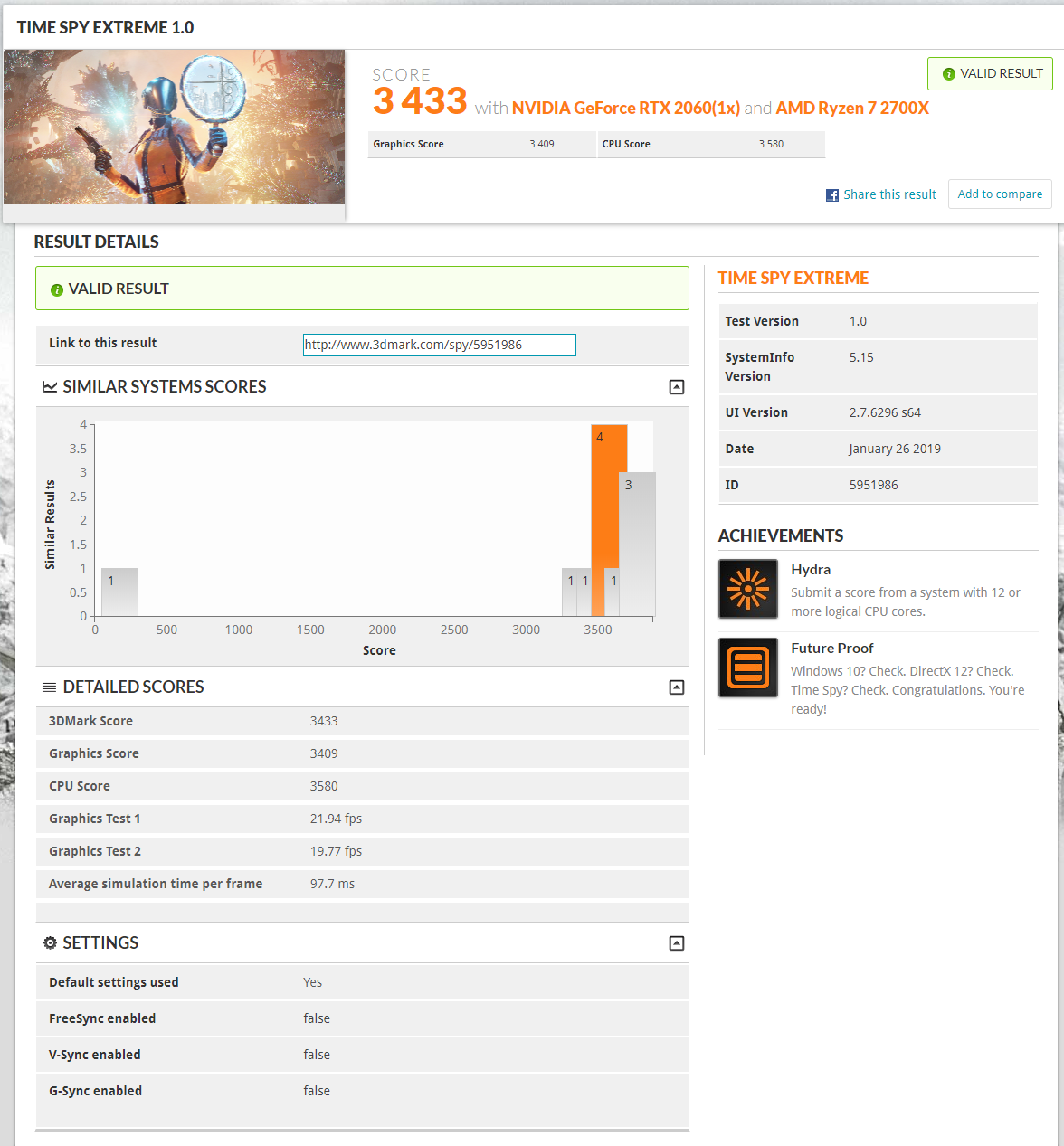Screen dimensions: 1064x1146
Task: Click the gray bar labeled 3 in histogram
Action: pos(637,543)
